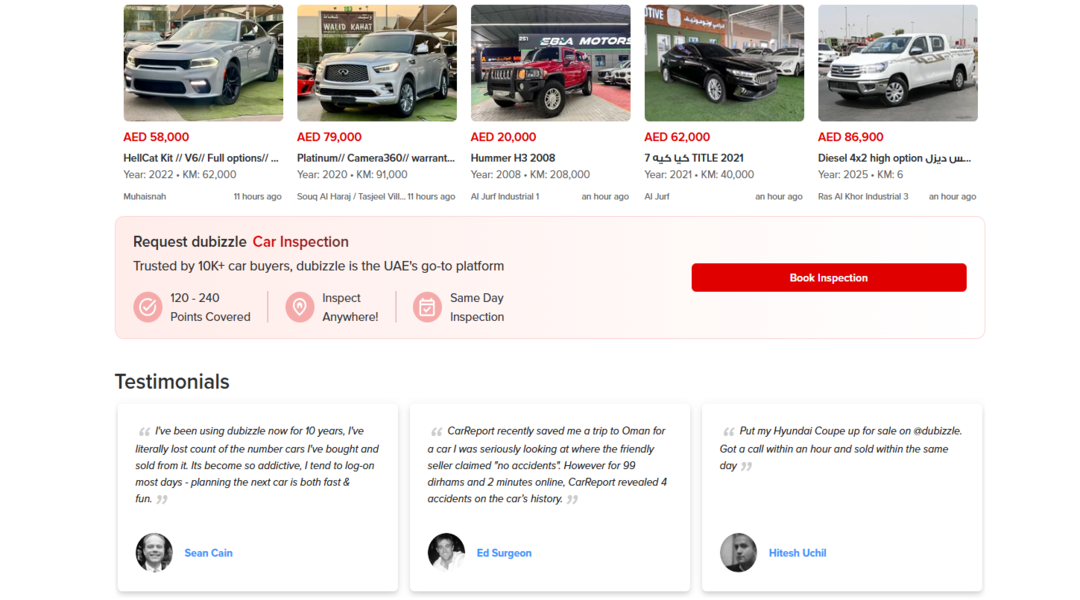View the white Diesel 4x2 pickup photo
The height and width of the screenshot is (600, 1080).
point(898,63)
